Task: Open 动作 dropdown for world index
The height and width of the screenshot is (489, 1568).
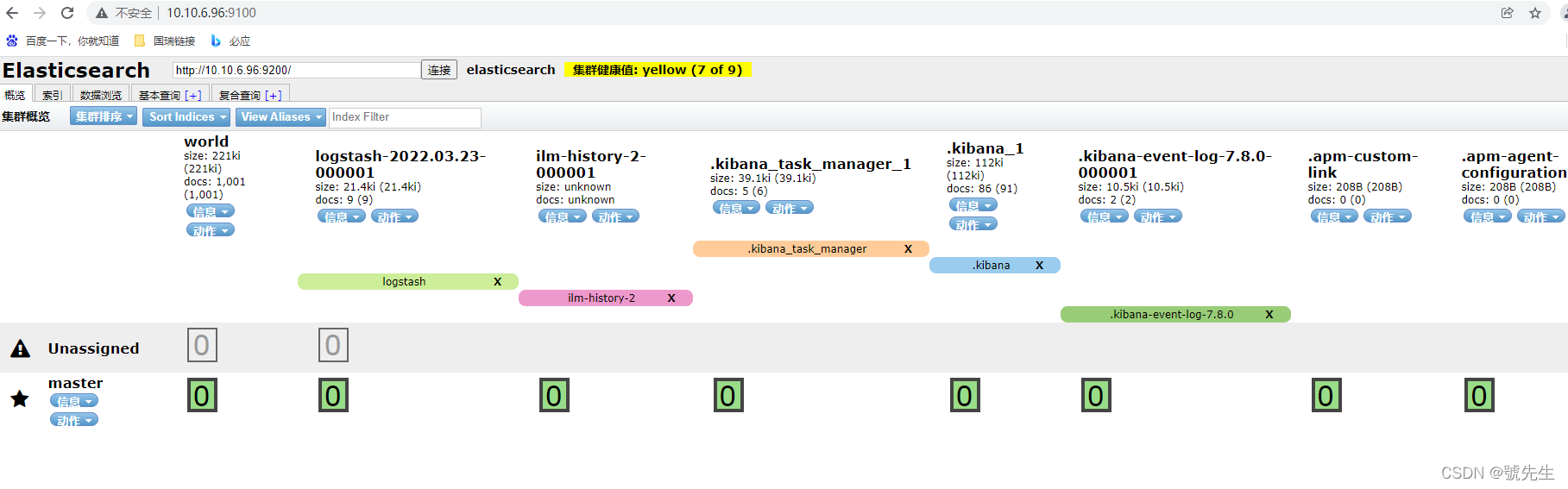Action: [x=211, y=230]
